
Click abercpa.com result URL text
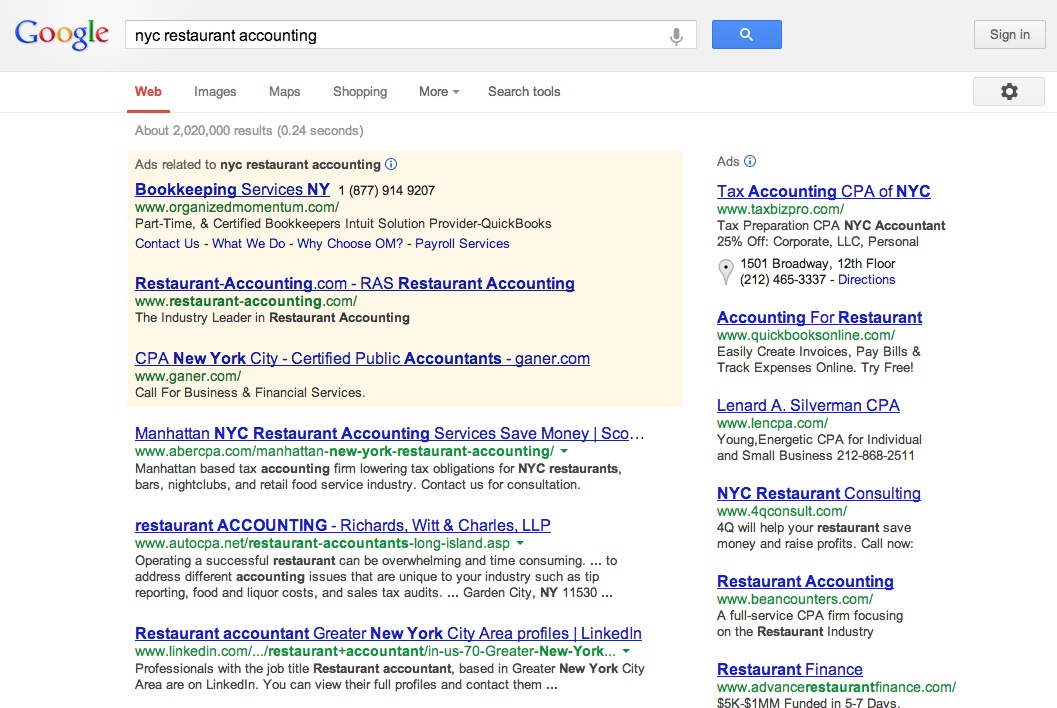coord(344,451)
